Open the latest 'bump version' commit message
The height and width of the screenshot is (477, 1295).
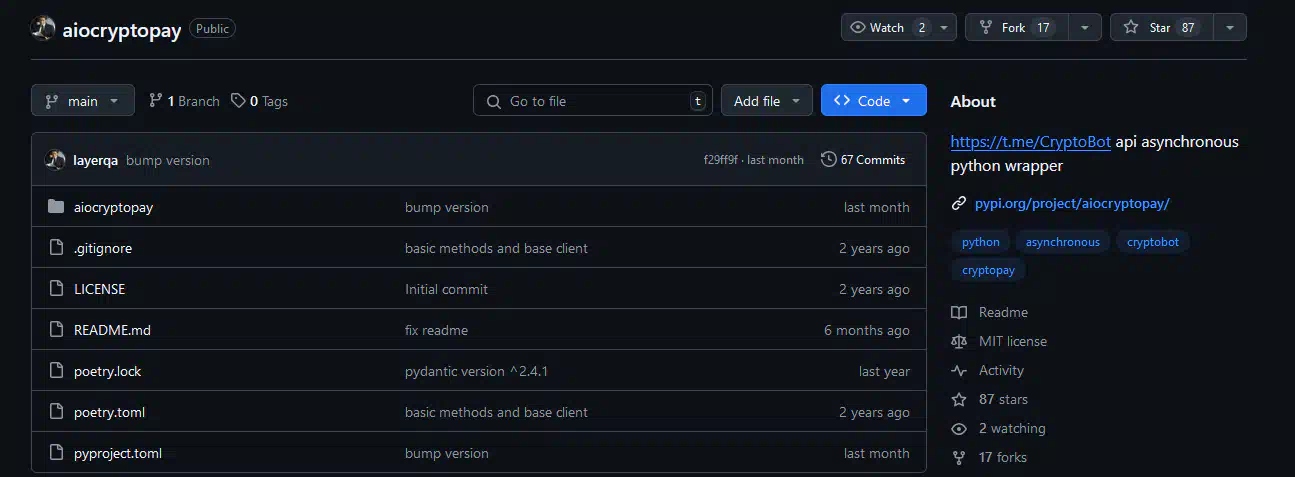pos(168,160)
